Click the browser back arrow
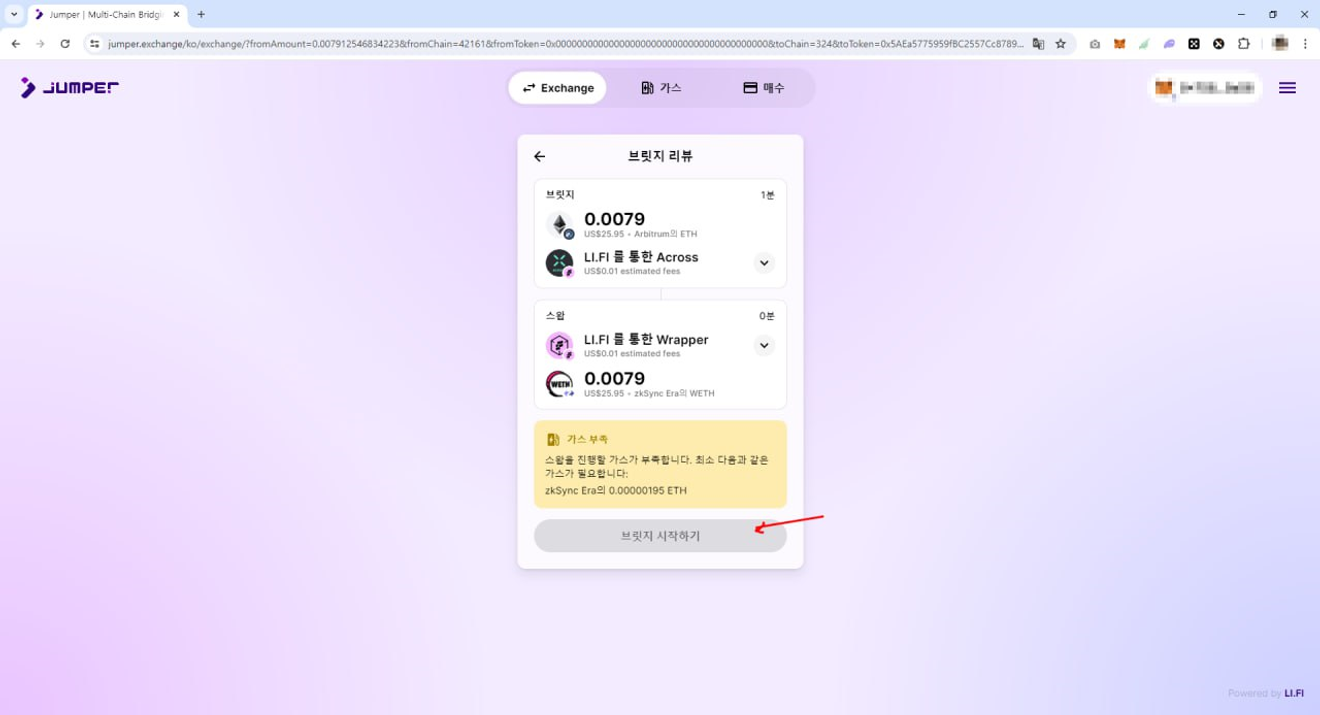Image resolution: width=1320 pixels, height=715 pixels. tap(15, 44)
